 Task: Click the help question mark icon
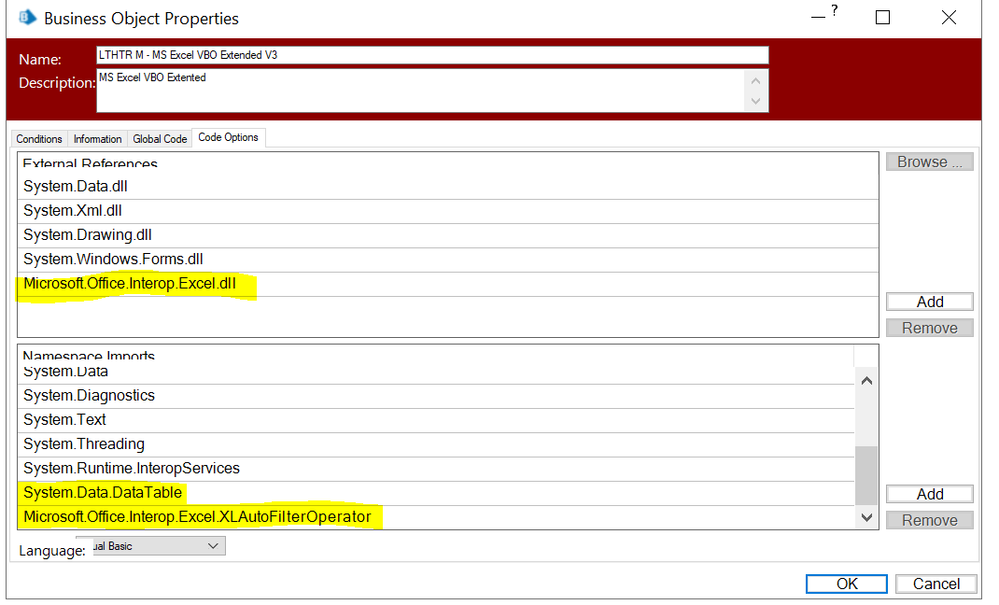pyautogui.click(x=834, y=11)
